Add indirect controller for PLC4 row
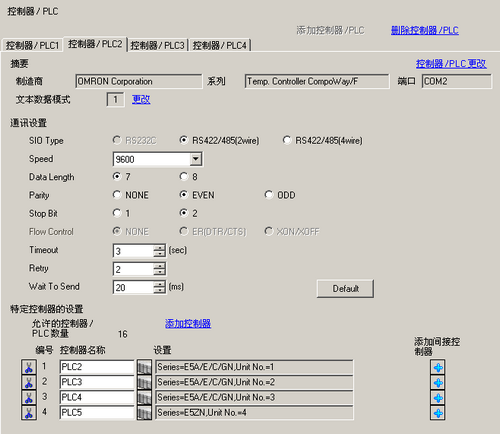This screenshot has height=434, width=500. (438, 398)
